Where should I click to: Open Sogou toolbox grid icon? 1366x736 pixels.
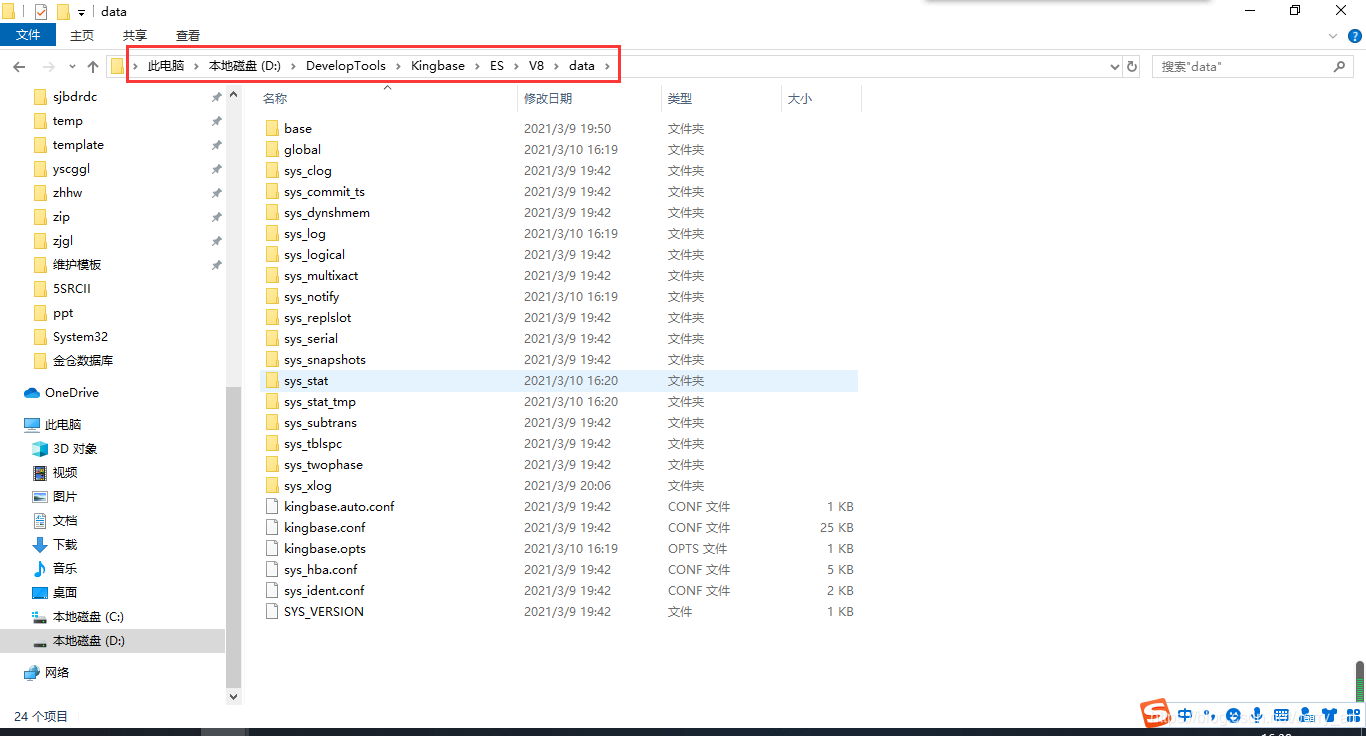point(1352,715)
